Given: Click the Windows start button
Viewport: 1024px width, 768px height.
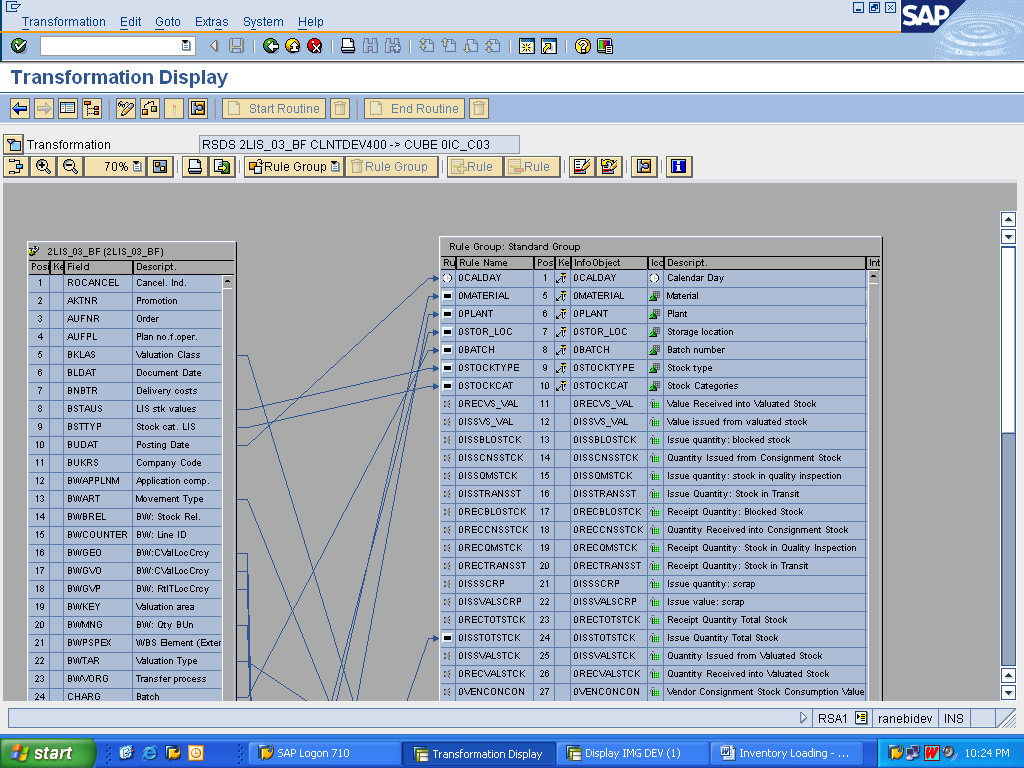Looking at the screenshot, I should coord(48,753).
